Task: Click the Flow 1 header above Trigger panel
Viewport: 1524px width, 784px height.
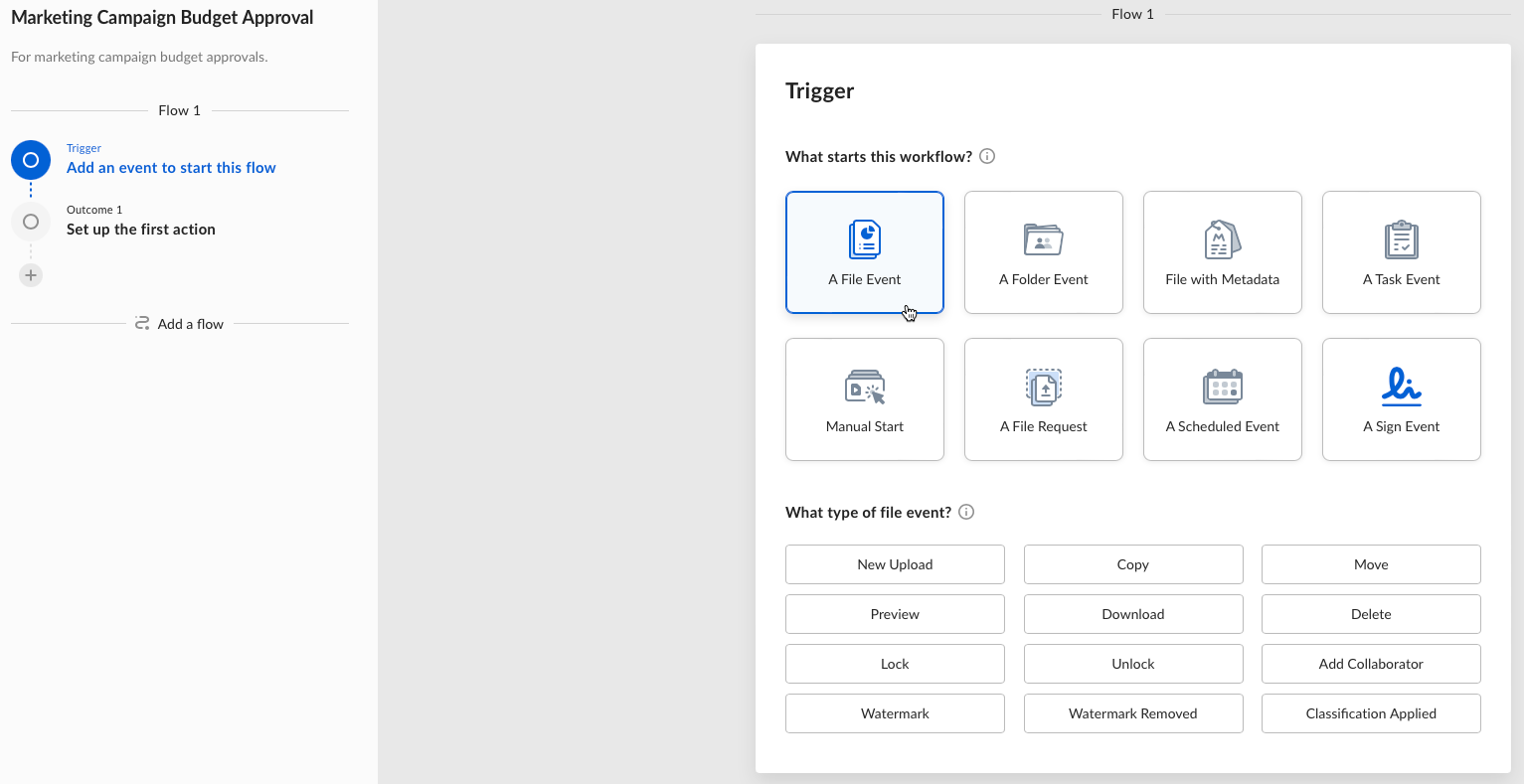Action: [1133, 14]
